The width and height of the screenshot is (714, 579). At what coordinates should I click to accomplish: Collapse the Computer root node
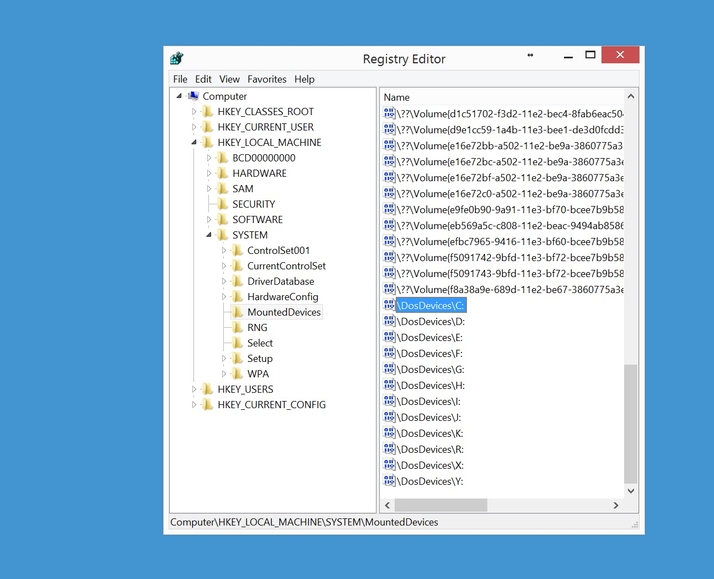179,96
